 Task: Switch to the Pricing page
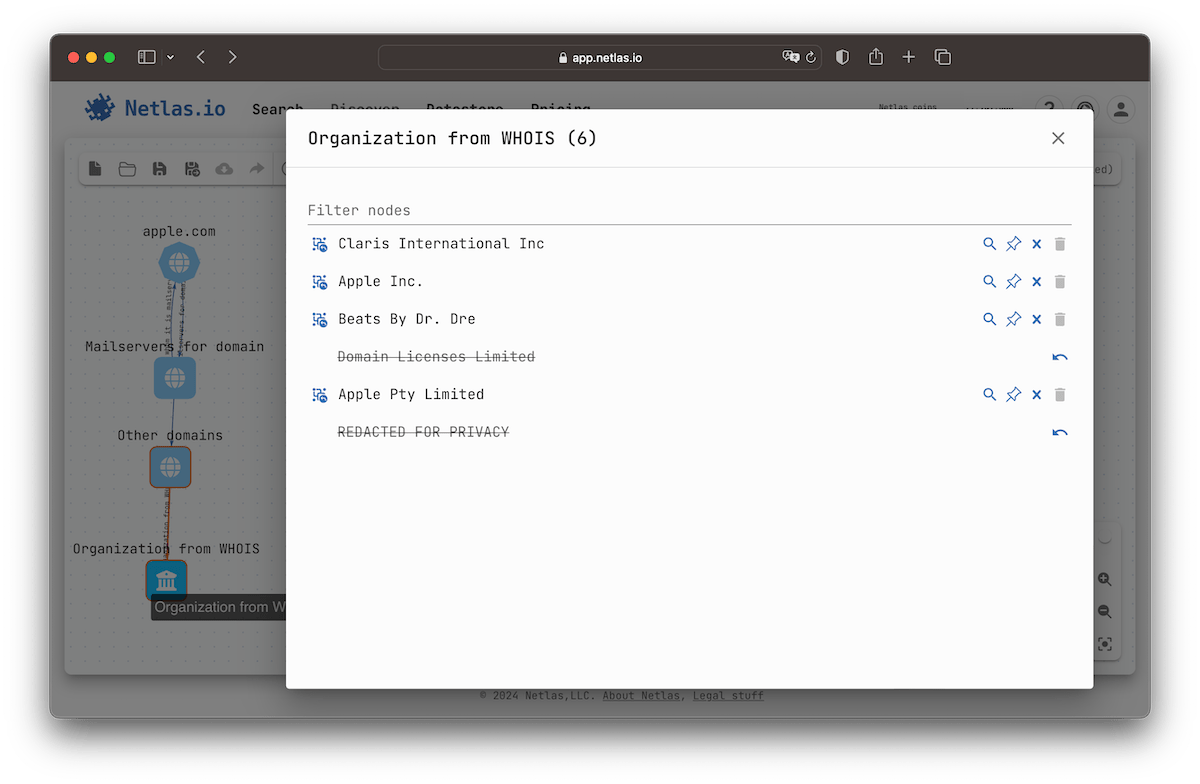(x=560, y=110)
